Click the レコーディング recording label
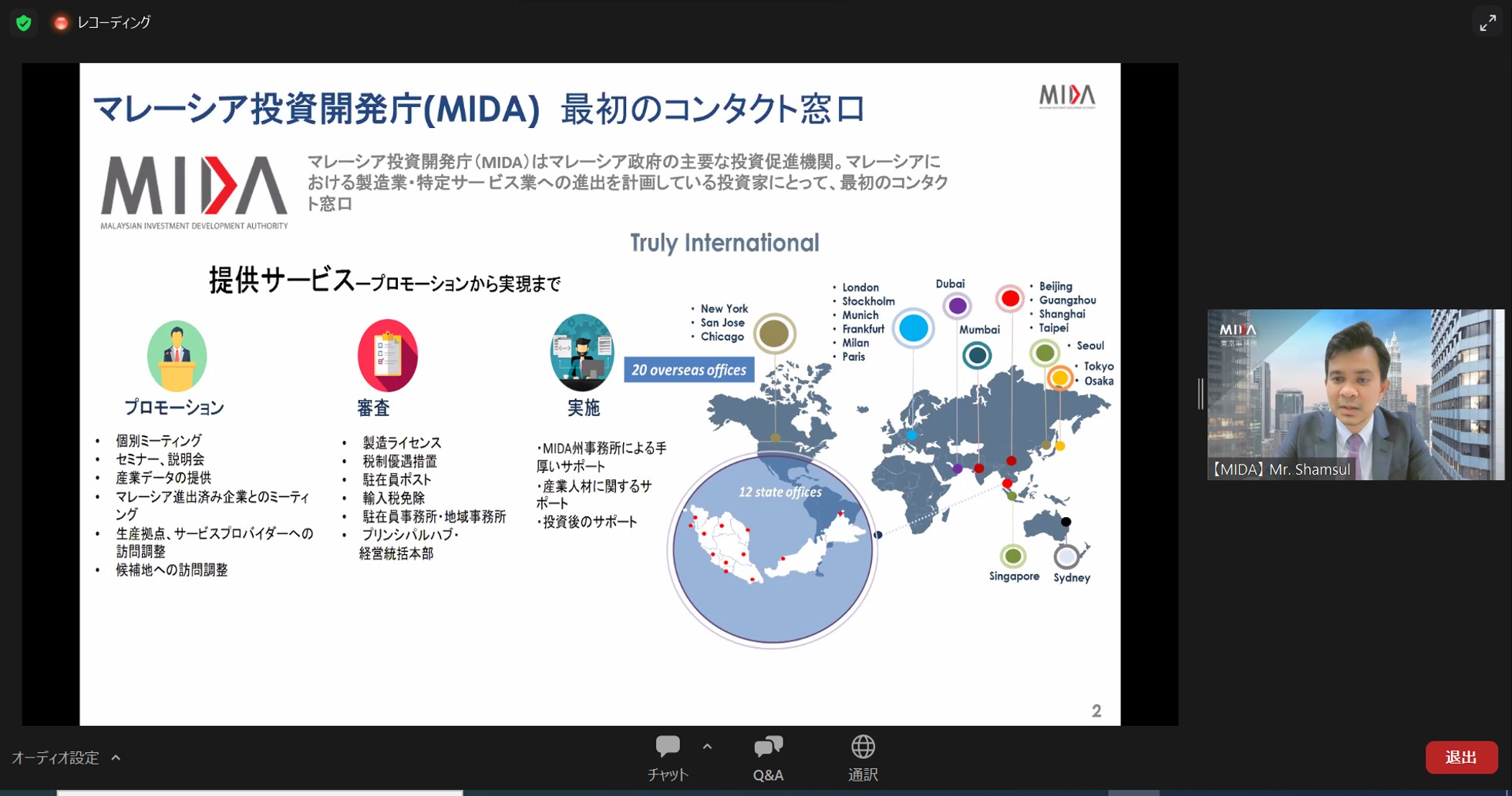The height and width of the screenshot is (796, 1512). coord(113,23)
